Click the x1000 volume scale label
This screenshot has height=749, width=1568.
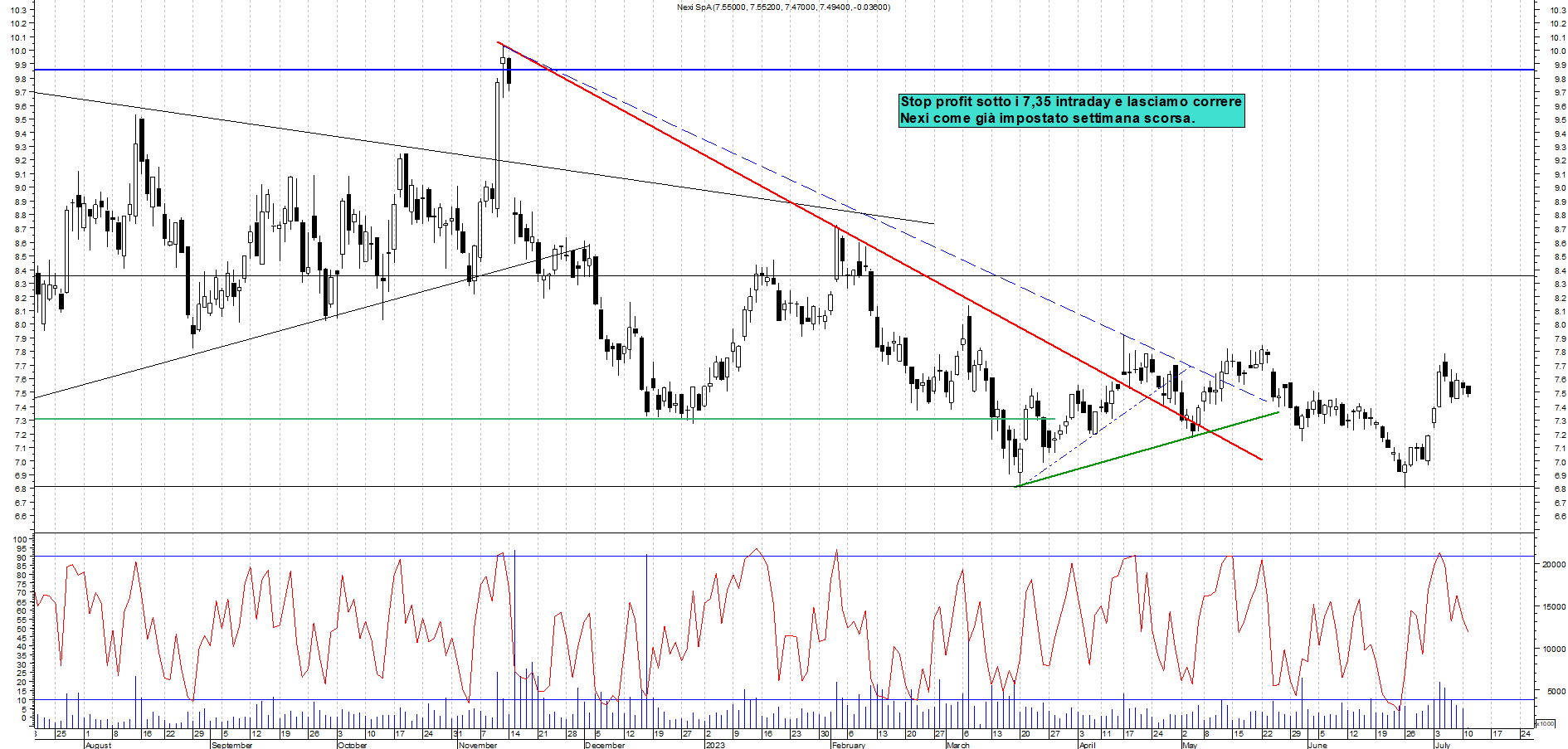pos(1546,723)
